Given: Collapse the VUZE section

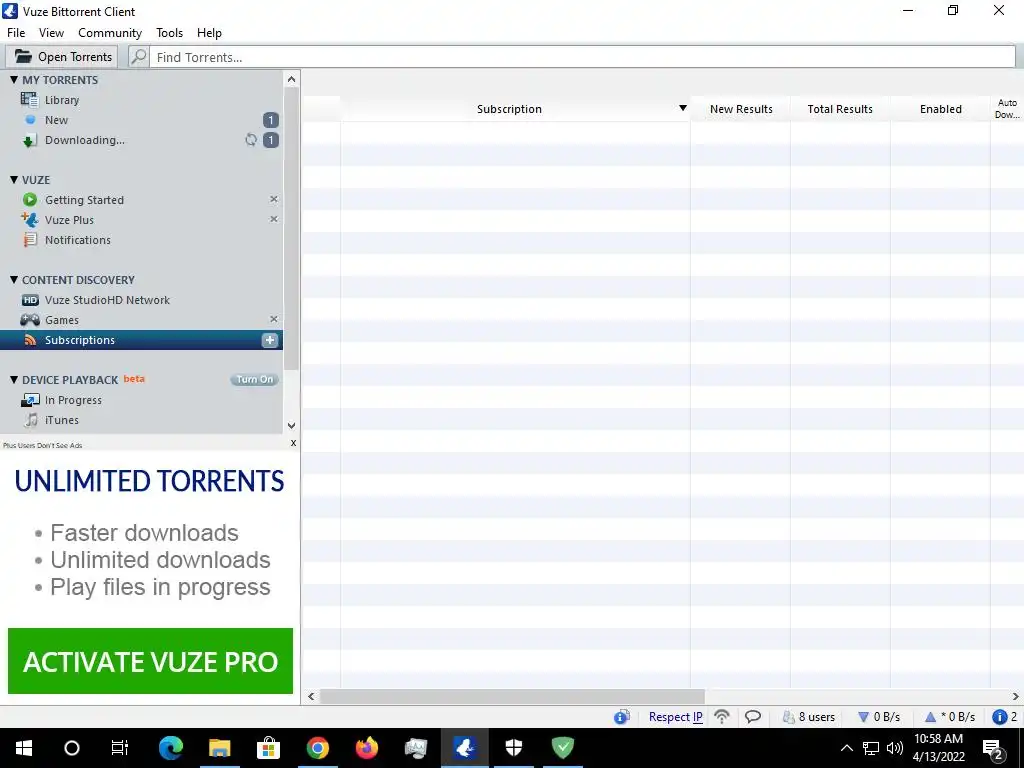Looking at the screenshot, I should click(x=14, y=180).
